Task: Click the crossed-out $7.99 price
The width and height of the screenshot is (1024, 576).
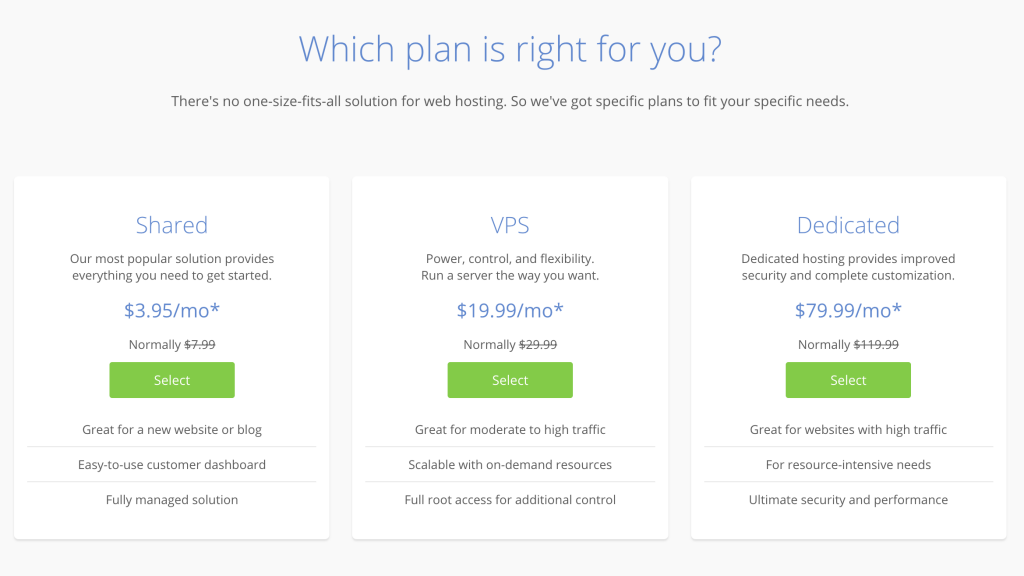Action: 200,345
